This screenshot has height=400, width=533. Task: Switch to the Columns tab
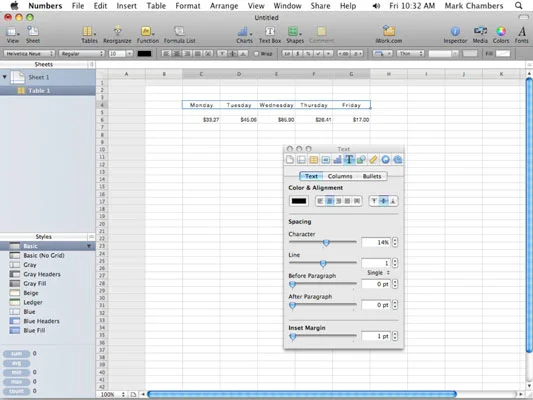click(x=340, y=176)
